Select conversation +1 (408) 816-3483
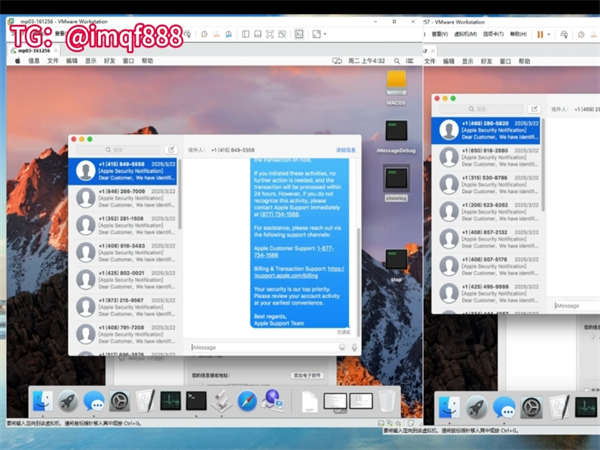This screenshot has width=600, height=450. [125, 252]
